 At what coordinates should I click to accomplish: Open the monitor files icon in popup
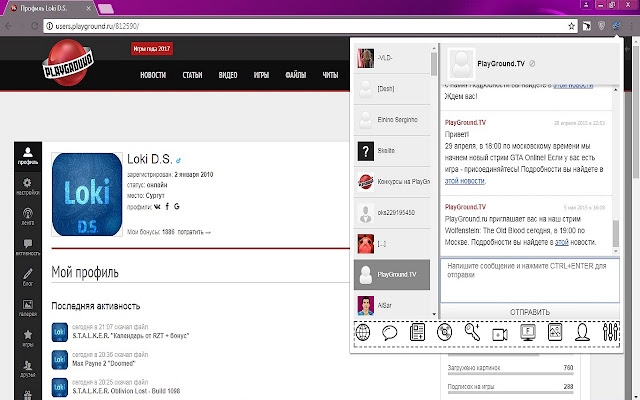(x=528, y=332)
